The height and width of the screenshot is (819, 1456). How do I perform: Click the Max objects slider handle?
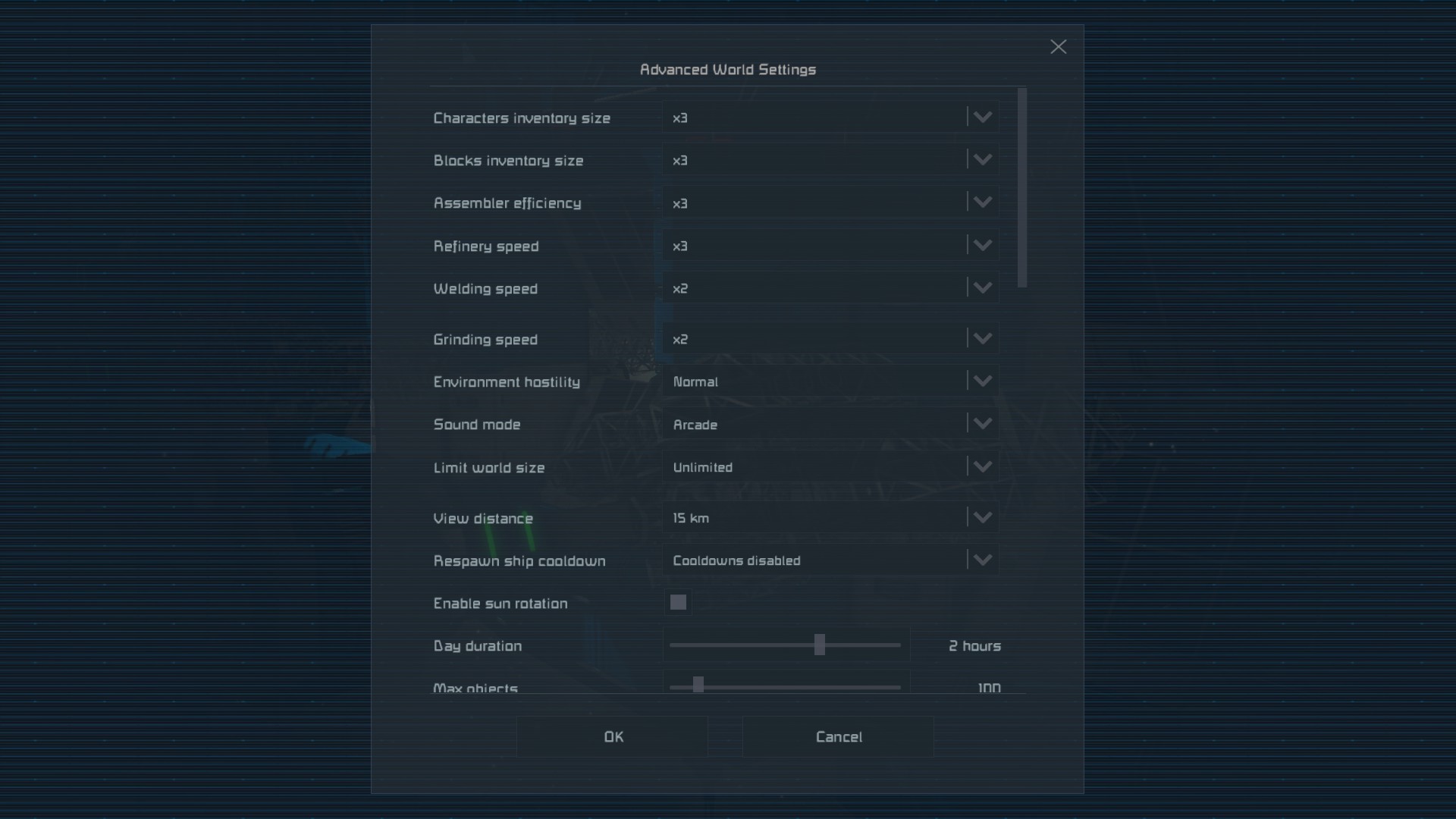click(x=698, y=686)
